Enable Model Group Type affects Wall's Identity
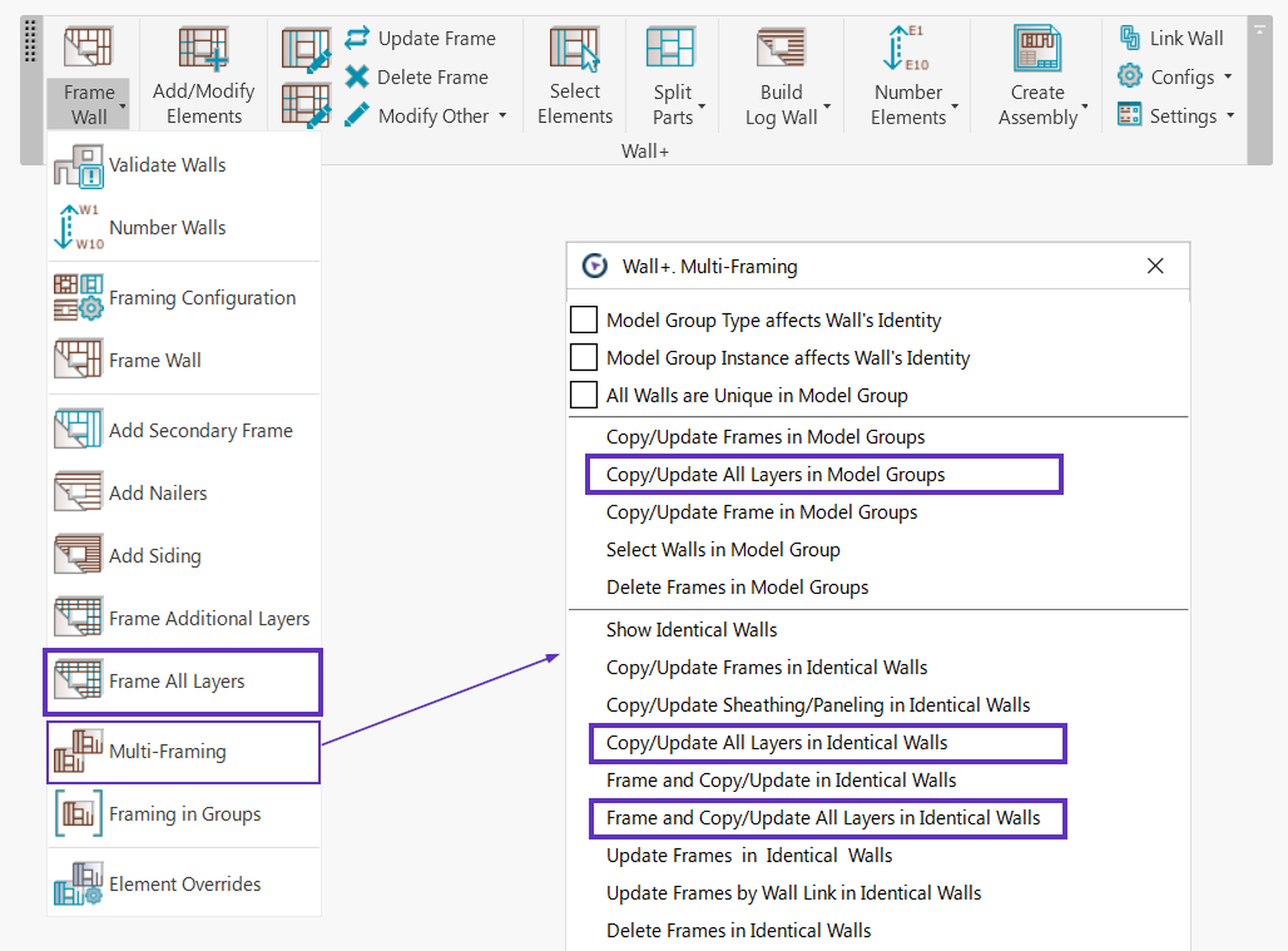Screen dimensions: 1288x951 (584, 320)
